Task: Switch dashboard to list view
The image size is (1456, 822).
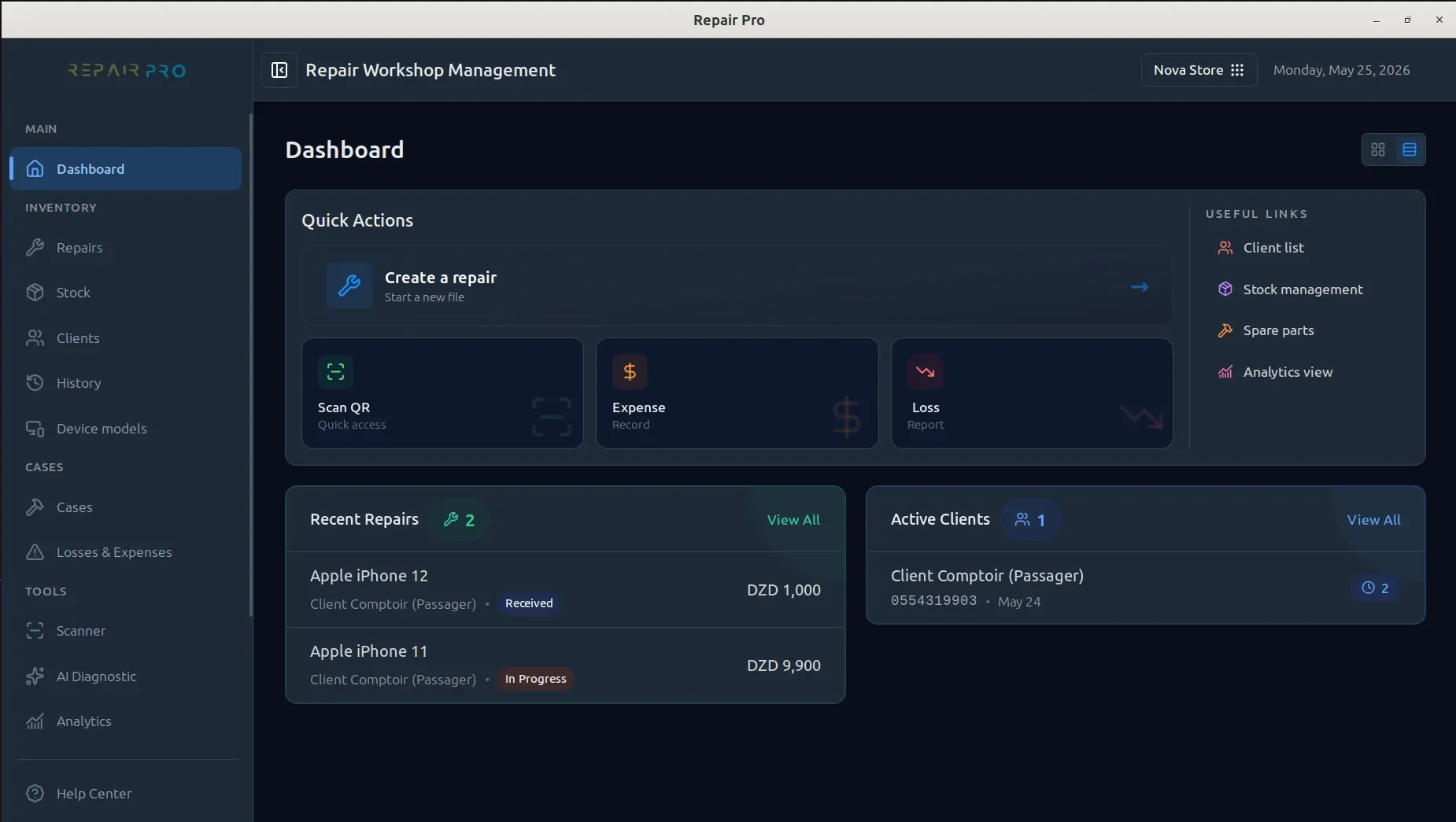Action: (x=1410, y=149)
